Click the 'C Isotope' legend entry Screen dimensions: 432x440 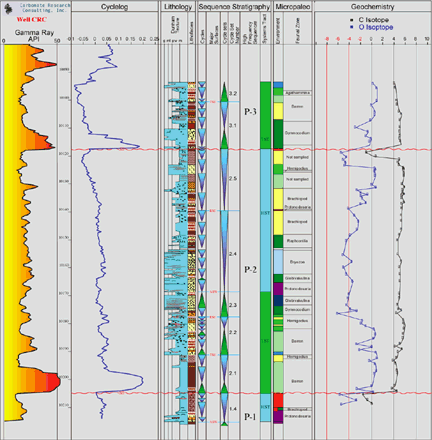point(371,20)
